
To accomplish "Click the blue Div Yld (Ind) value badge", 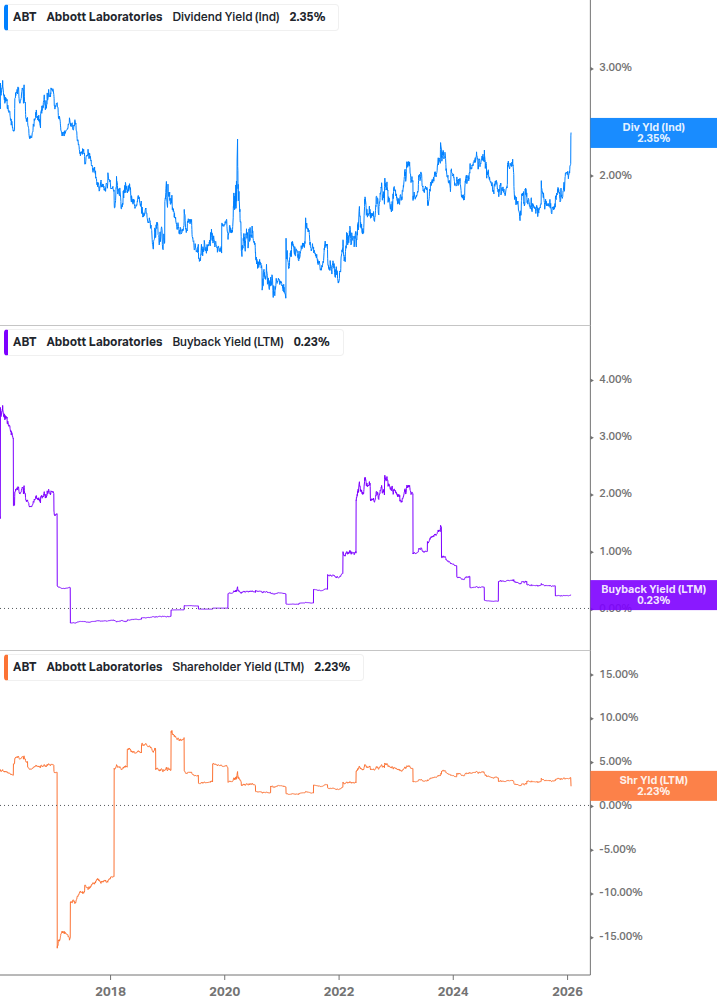I will click(x=654, y=132).
